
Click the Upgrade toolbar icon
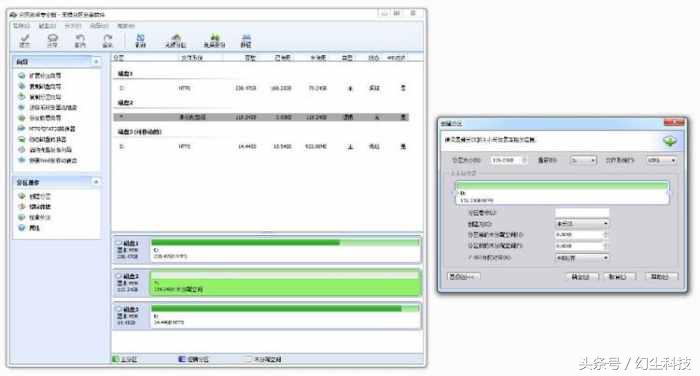click(x=246, y=41)
